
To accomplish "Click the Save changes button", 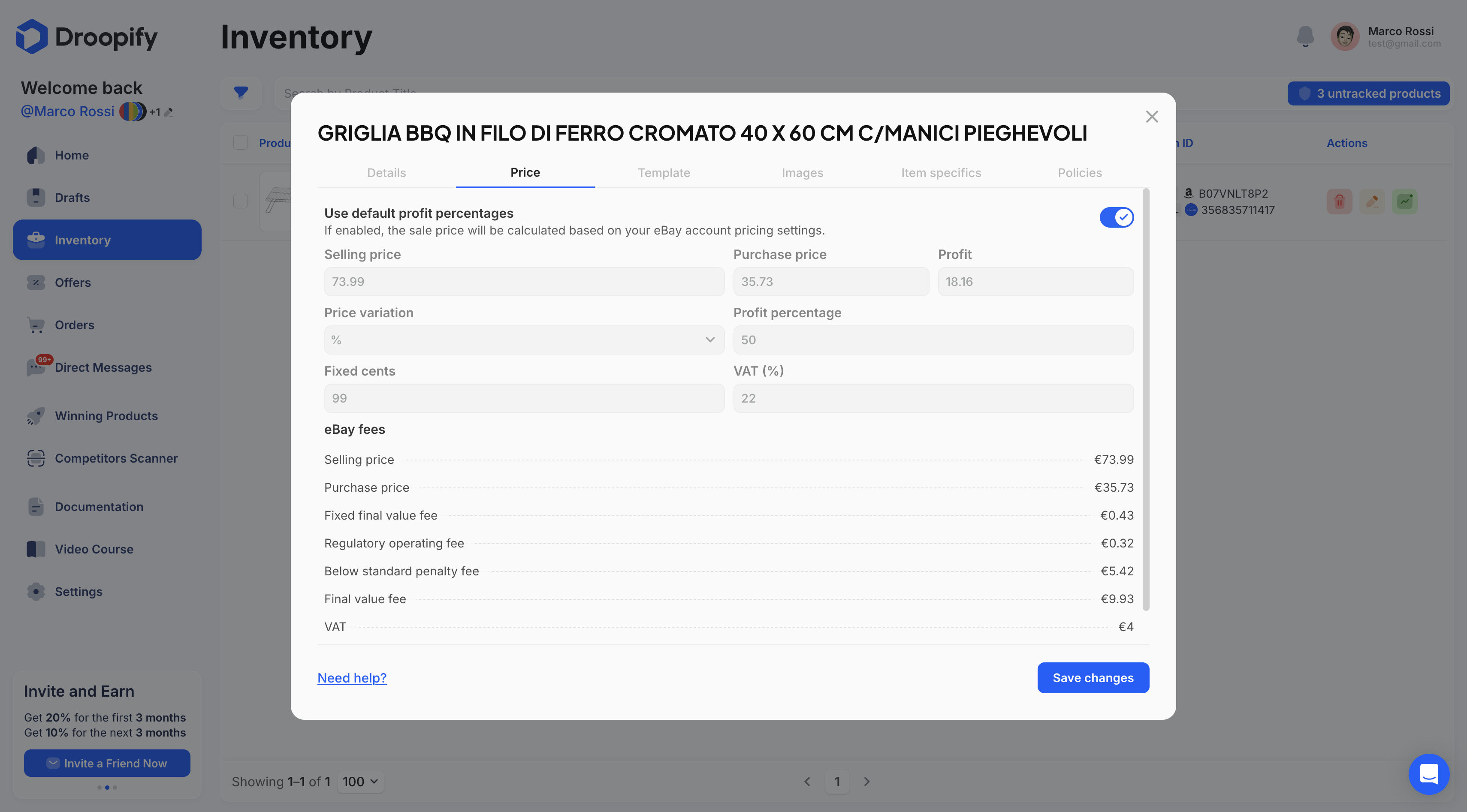I will click(x=1093, y=678).
